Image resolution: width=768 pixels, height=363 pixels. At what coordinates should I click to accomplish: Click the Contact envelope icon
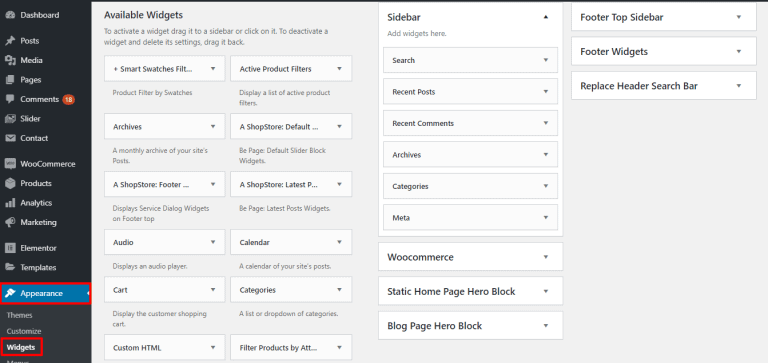point(10,138)
